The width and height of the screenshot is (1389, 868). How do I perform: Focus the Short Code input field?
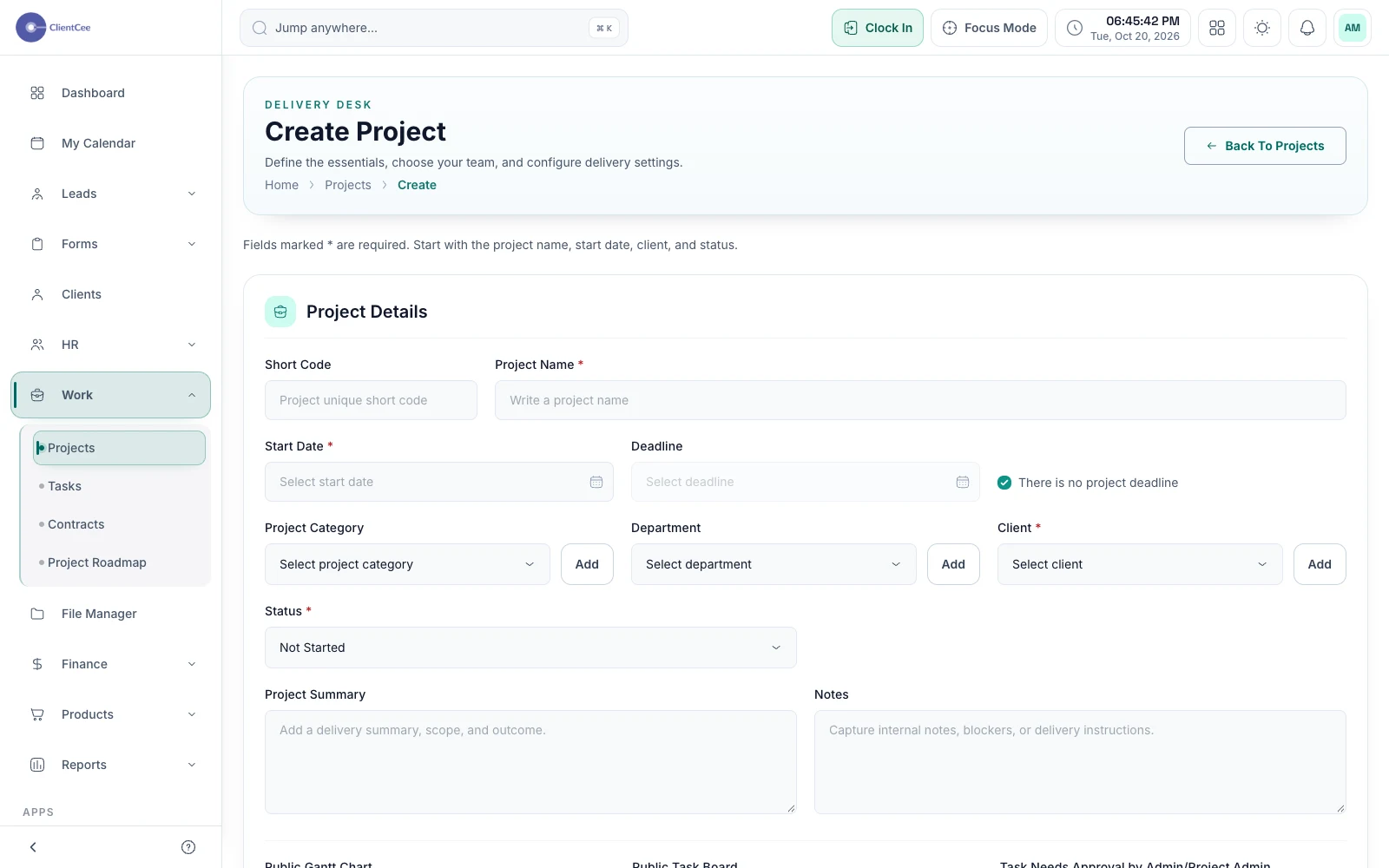371,400
